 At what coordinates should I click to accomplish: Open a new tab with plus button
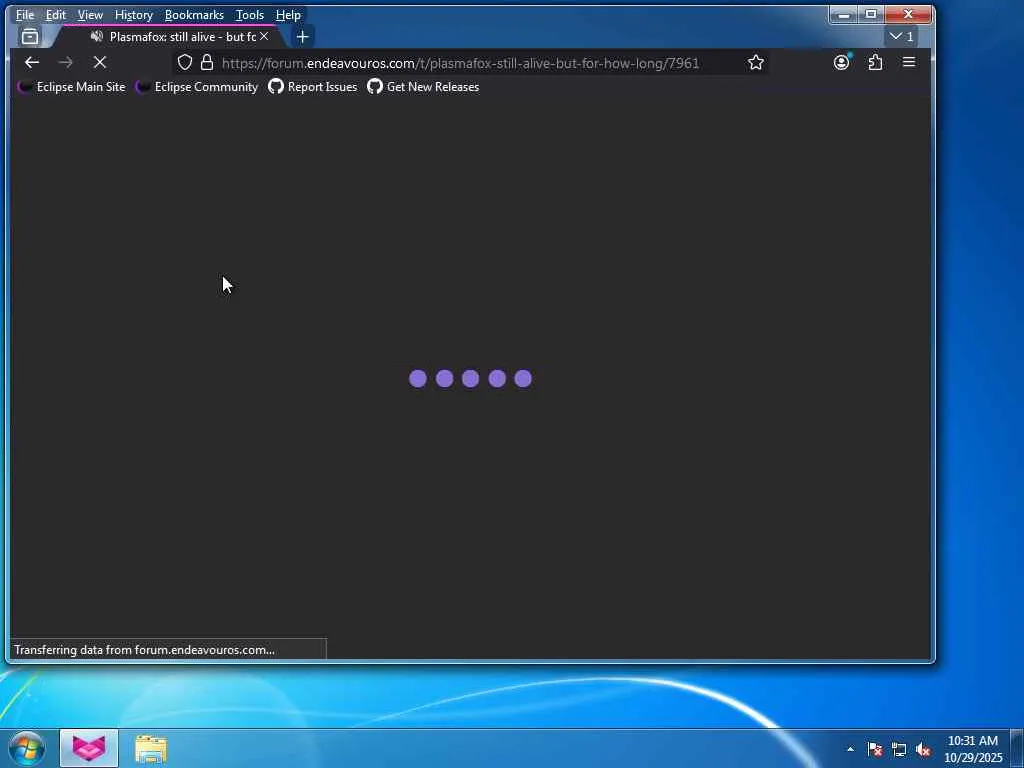(x=302, y=37)
